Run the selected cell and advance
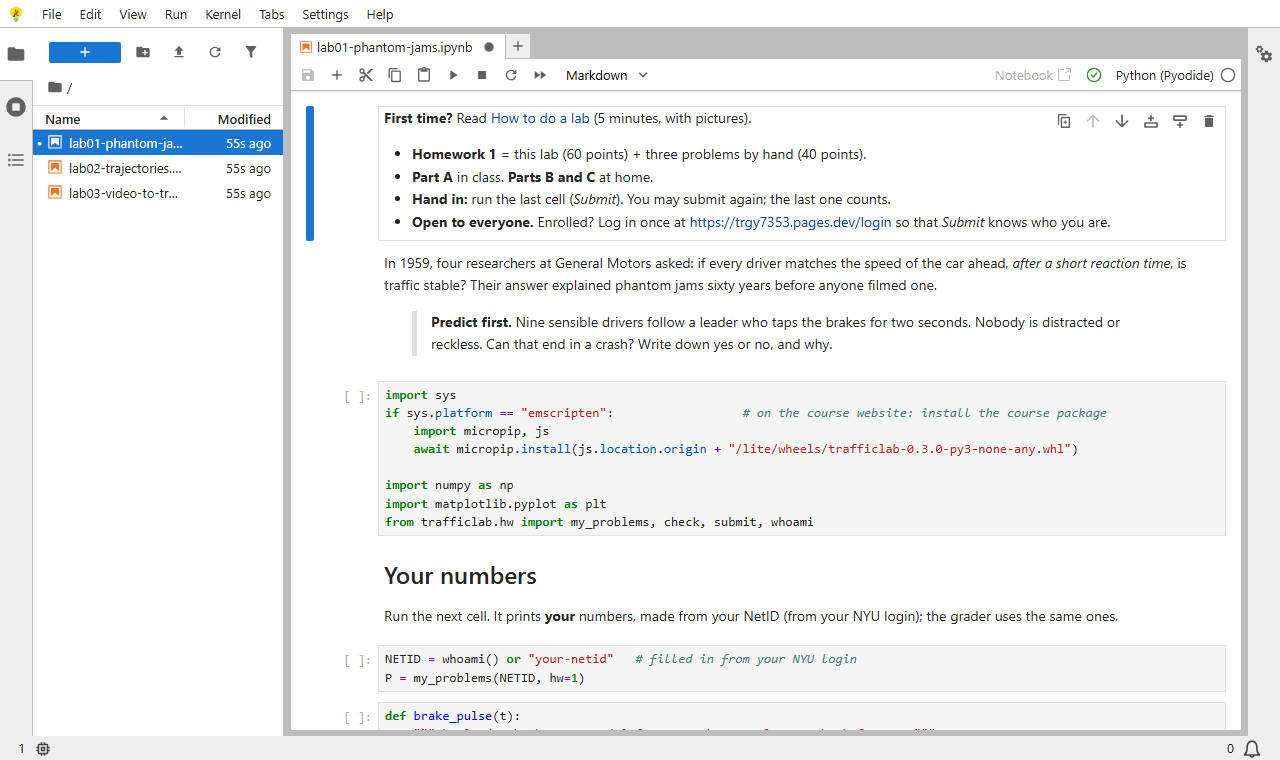 453,75
